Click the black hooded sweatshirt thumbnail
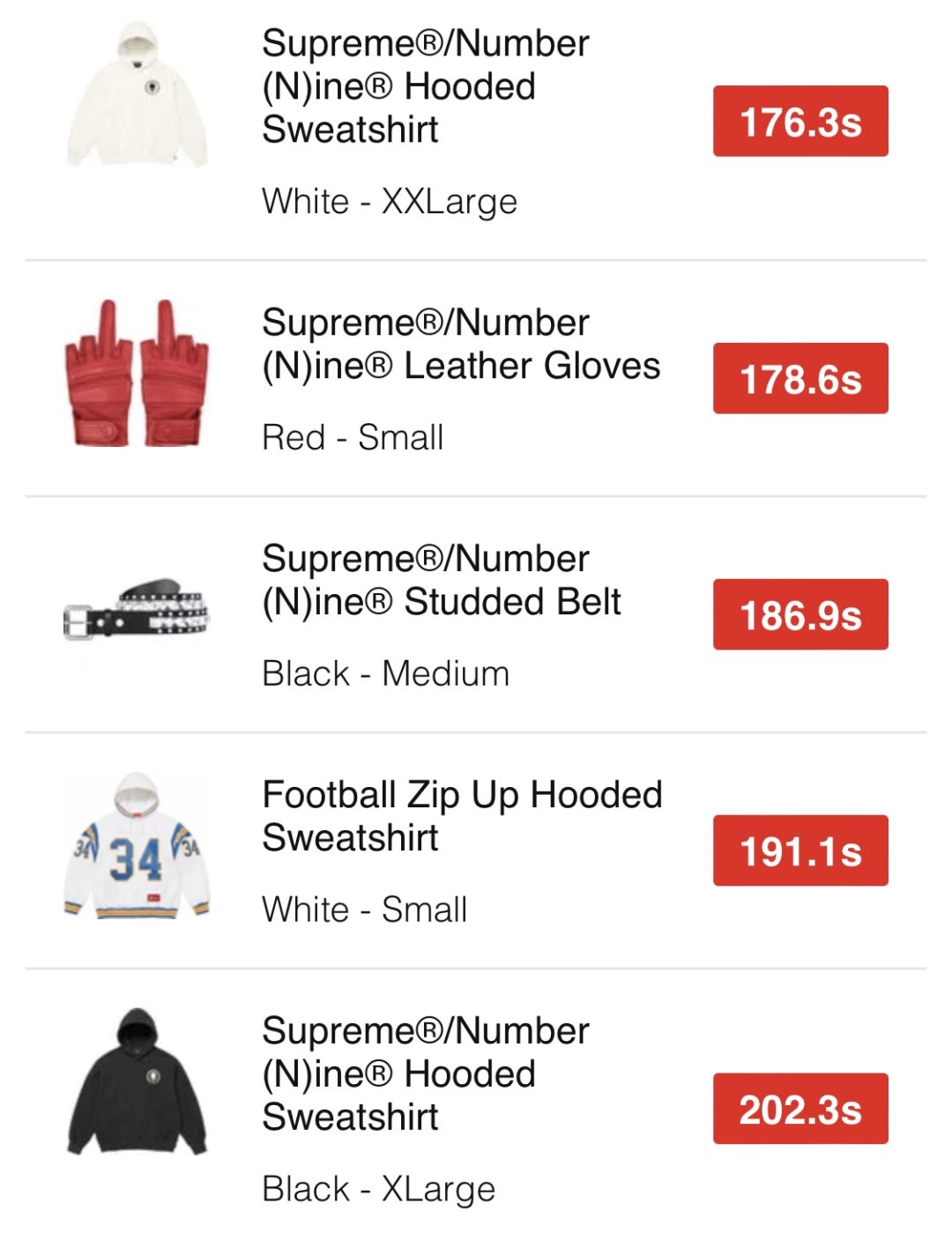952x1233 pixels. click(x=138, y=1082)
